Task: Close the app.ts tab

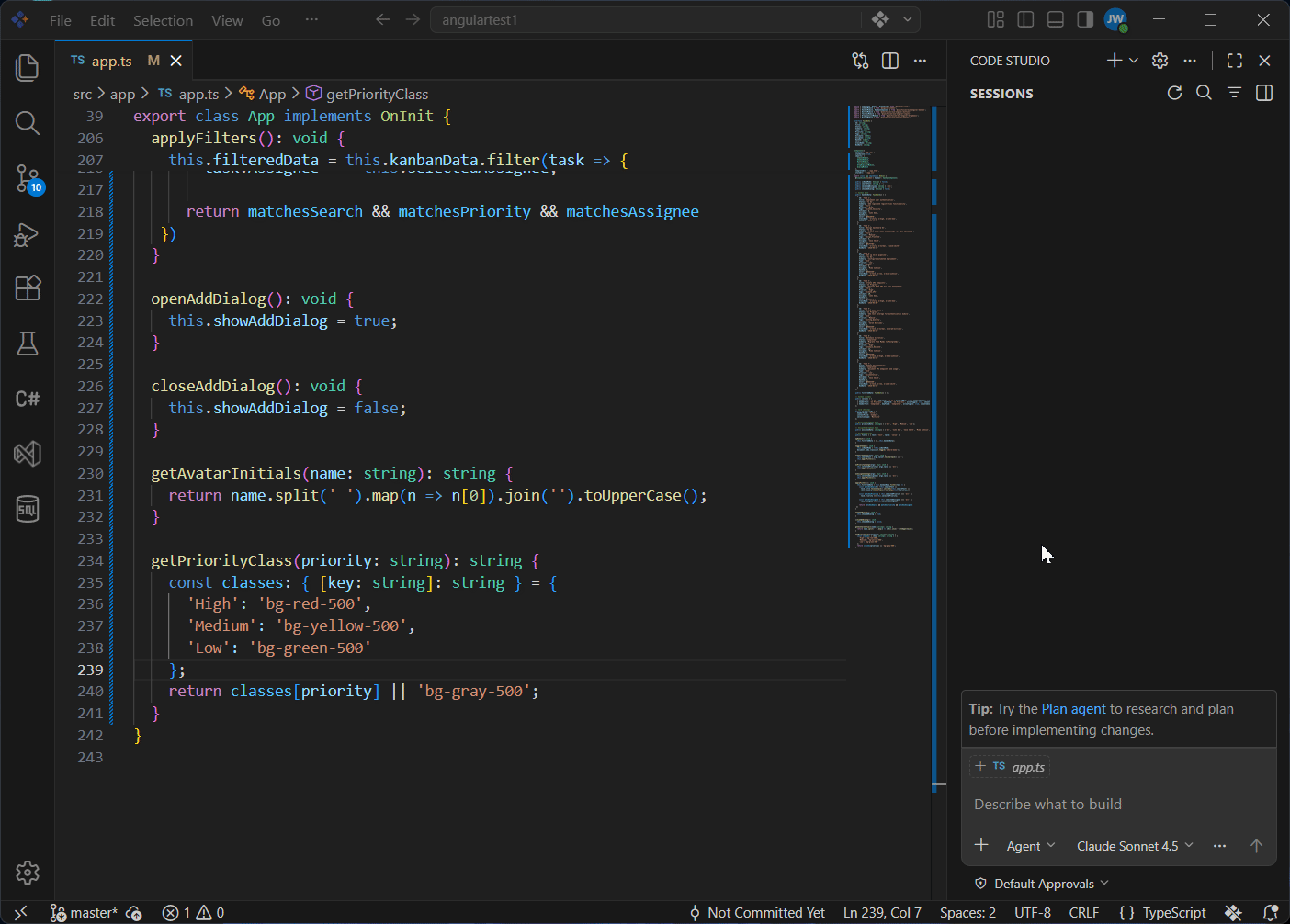Action: tap(176, 61)
